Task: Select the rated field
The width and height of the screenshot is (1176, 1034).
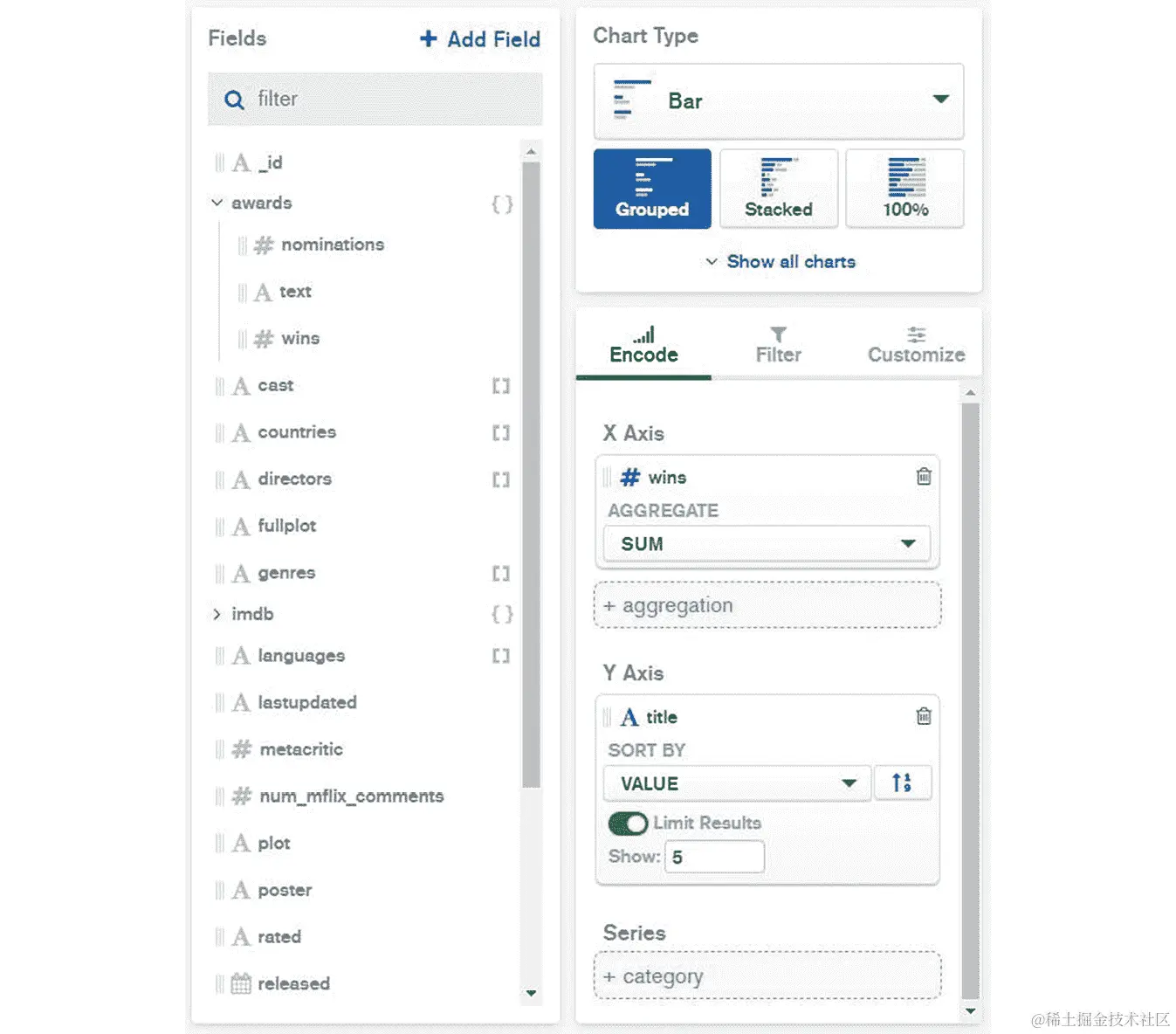Action: pyautogui.click(x=279, y=937)
